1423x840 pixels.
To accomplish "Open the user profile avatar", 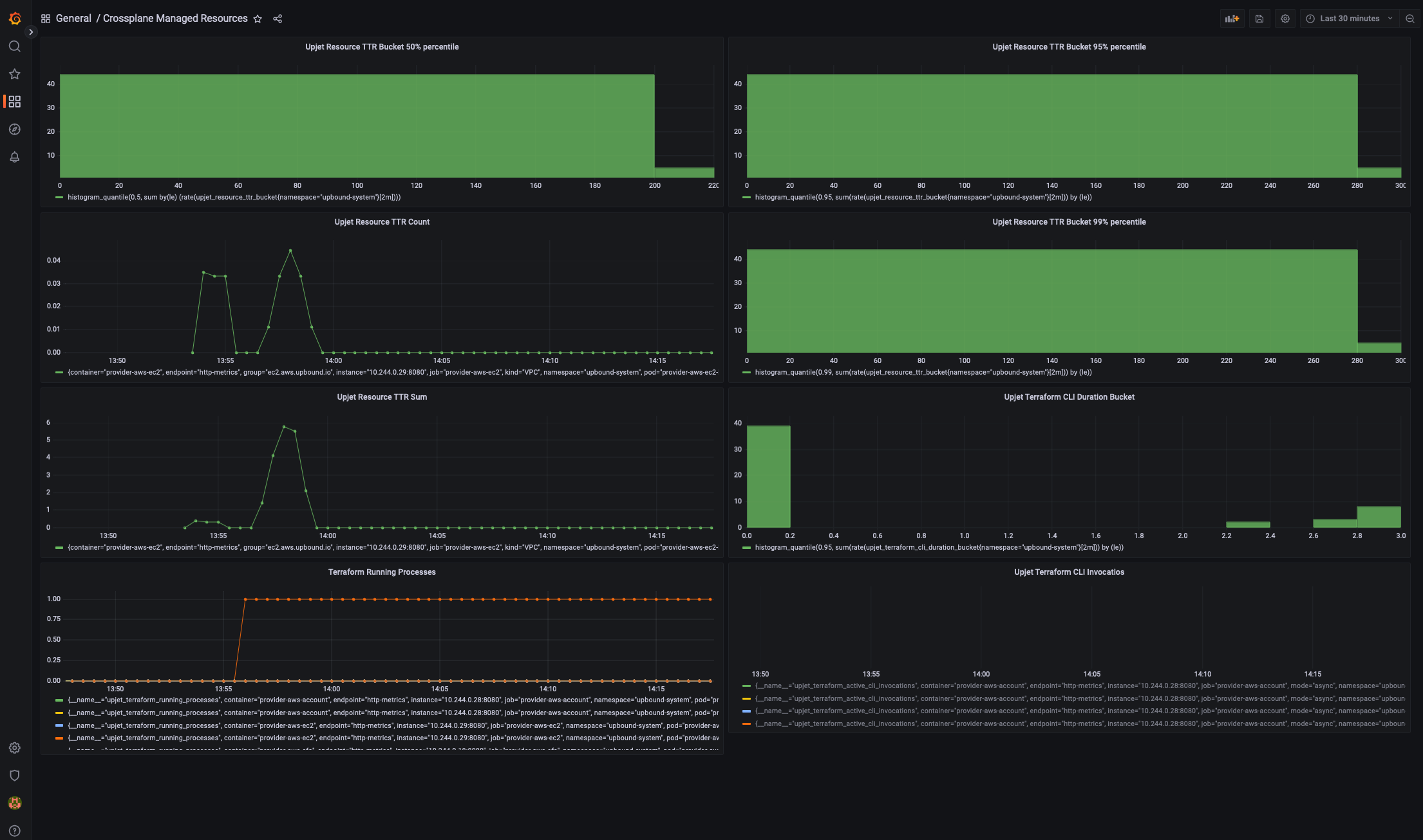I will [x=15, y=803].
